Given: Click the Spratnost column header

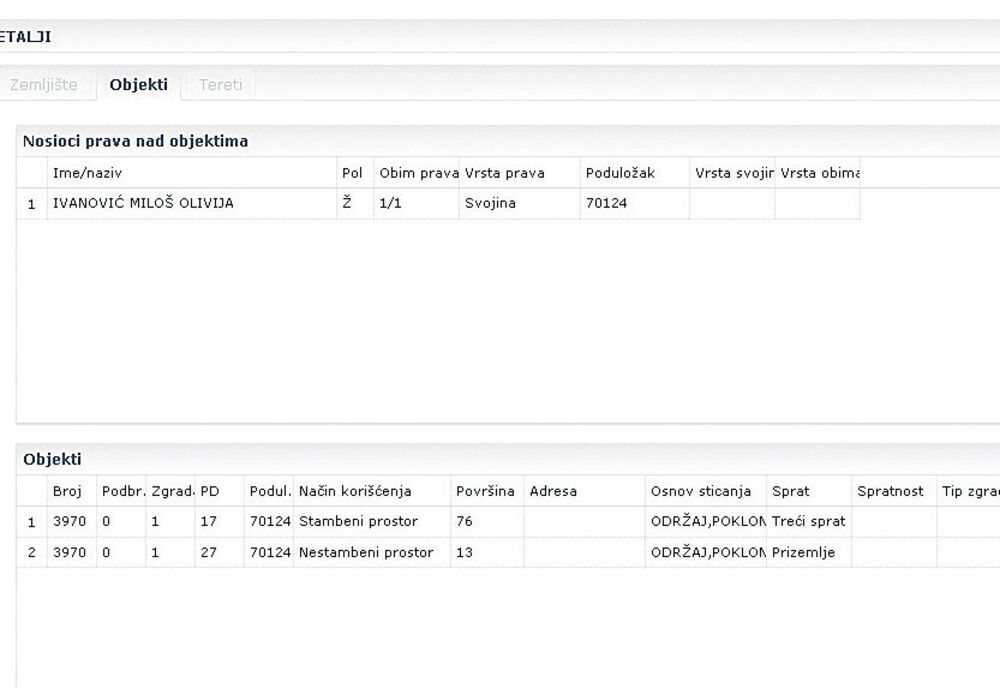Looking at the screenshot, I should click(x=890, y=491).
